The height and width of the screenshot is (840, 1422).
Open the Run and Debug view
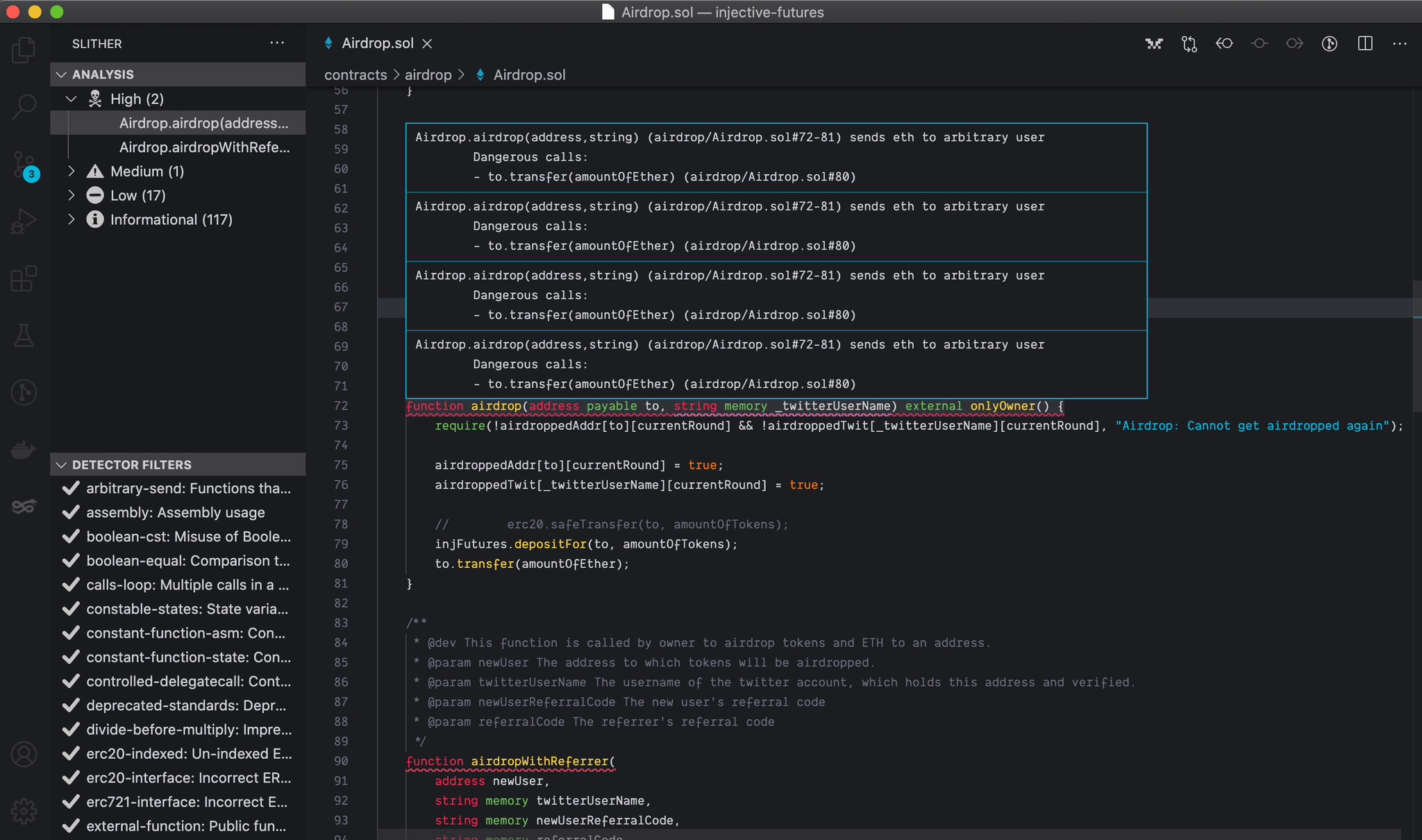(x=24, y=221)
